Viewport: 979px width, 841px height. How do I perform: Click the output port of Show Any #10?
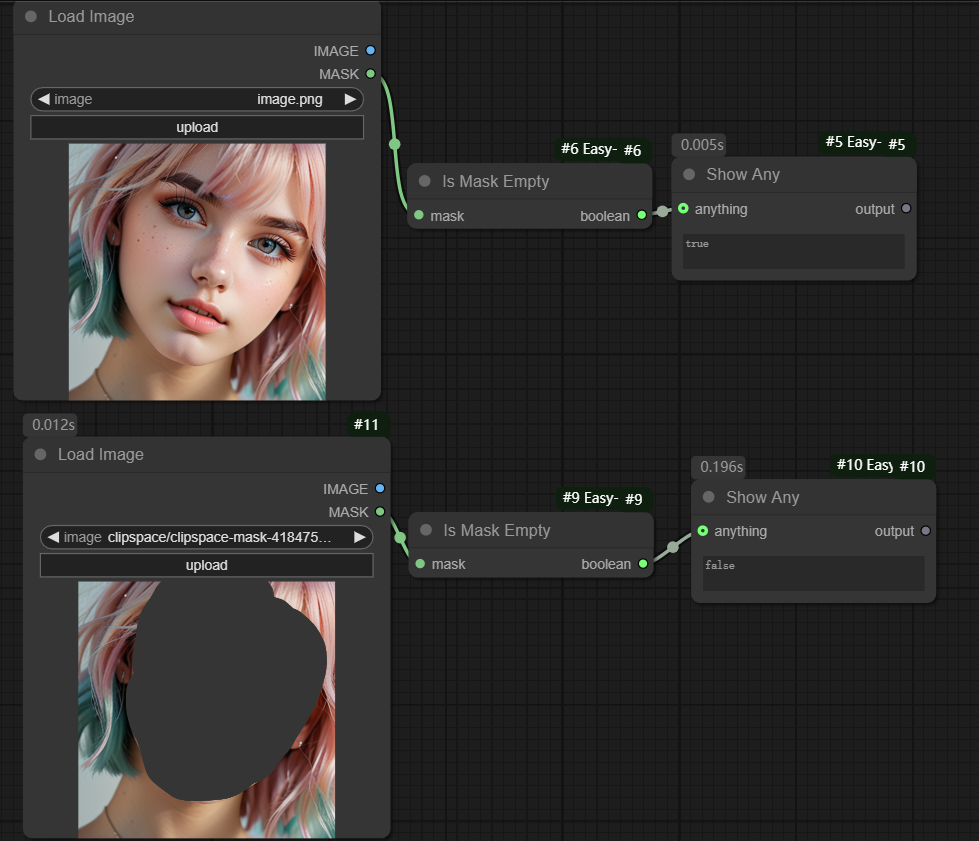coord(925,531)
